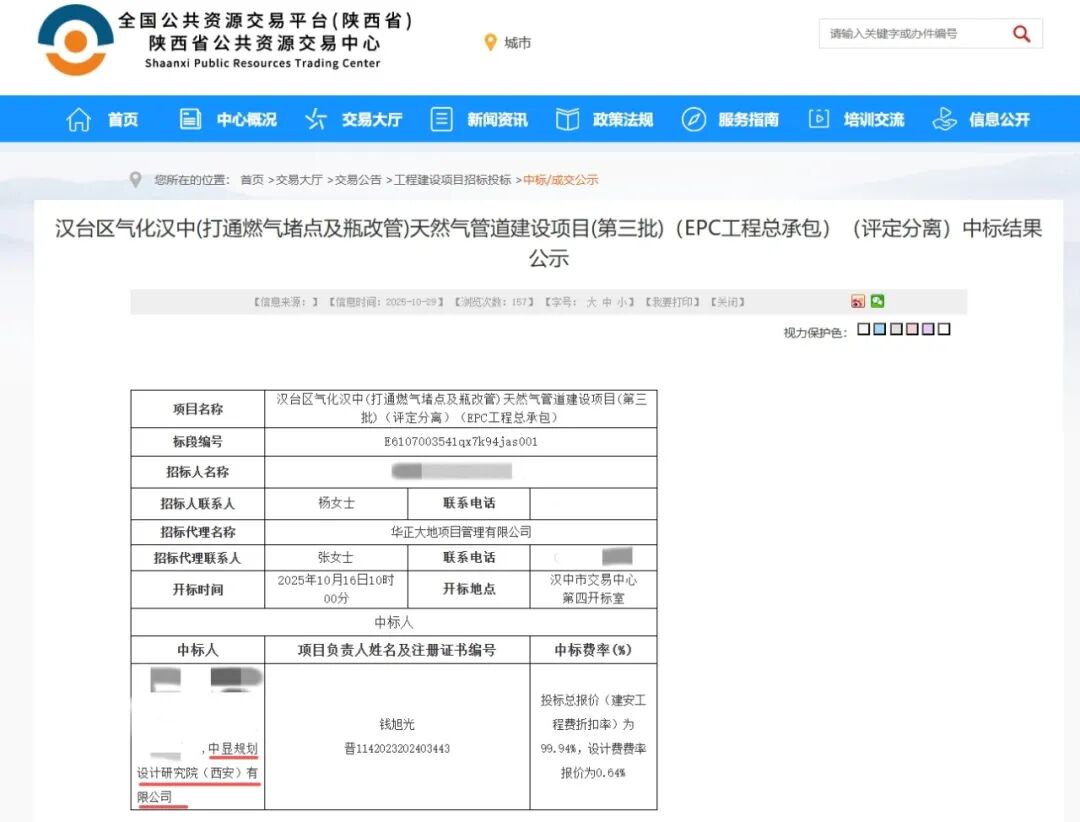1080x822 pixels.
Task: Click the 服务指南 compass icon
Action: pos(693,120)
